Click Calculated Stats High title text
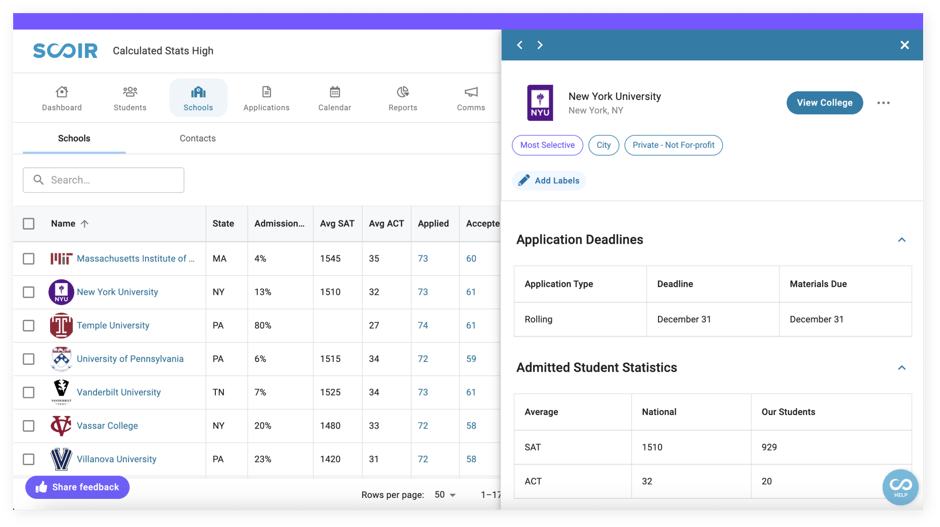940x527 pixels. [163, 51]
